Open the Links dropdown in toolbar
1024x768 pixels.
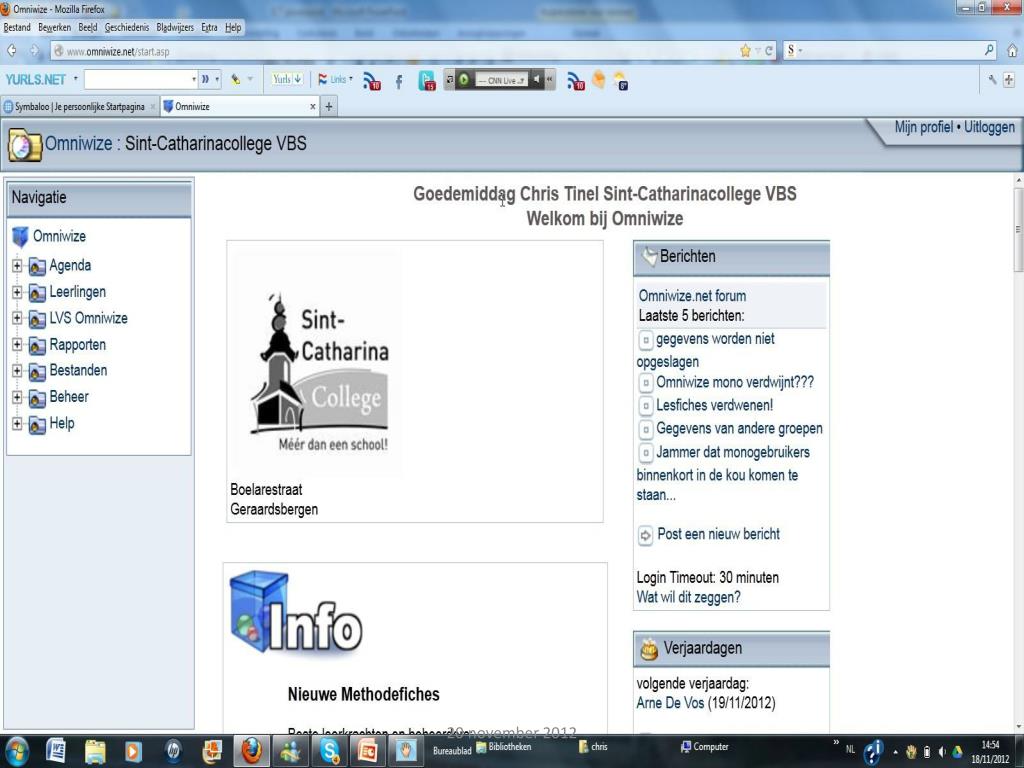(335, 79)
